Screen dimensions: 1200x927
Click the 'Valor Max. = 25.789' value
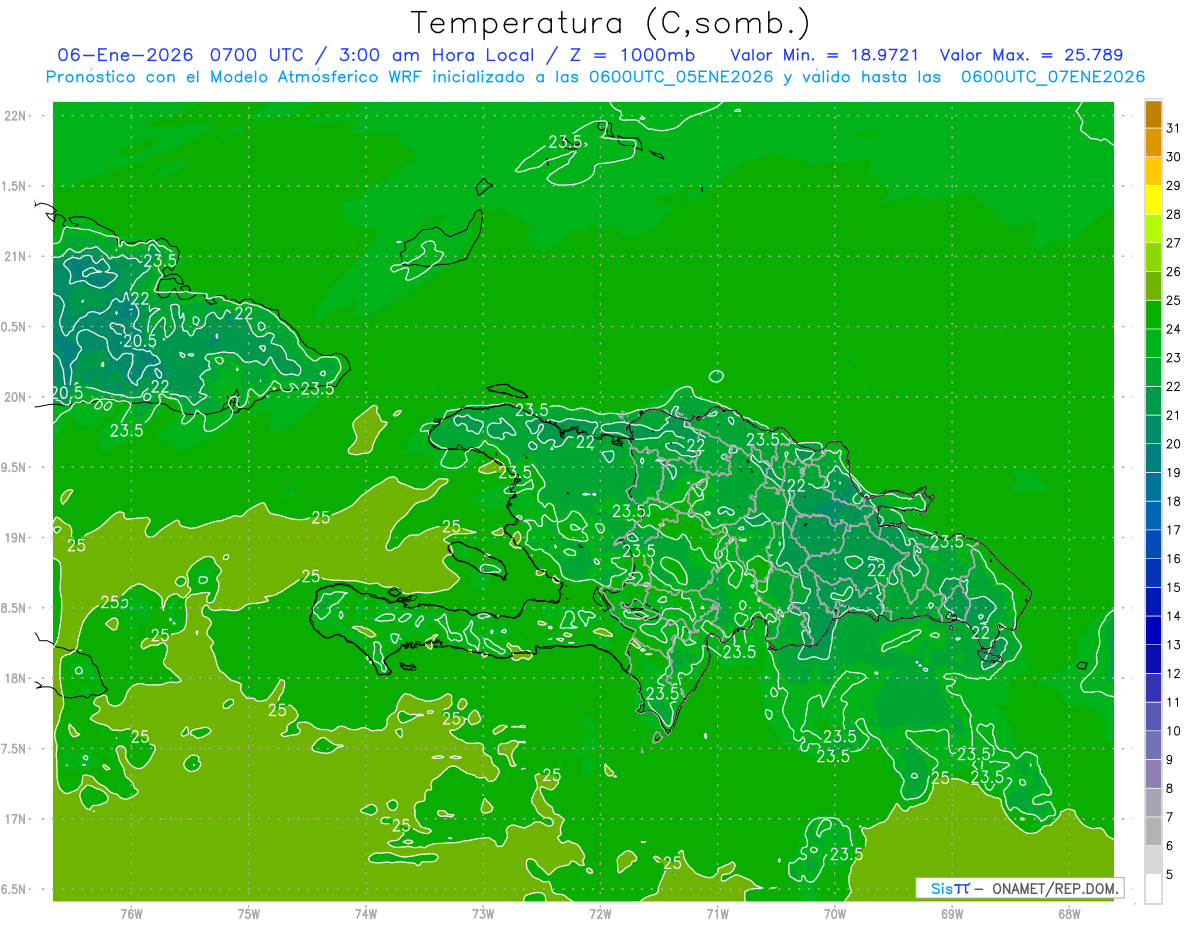click(1031, 55)
